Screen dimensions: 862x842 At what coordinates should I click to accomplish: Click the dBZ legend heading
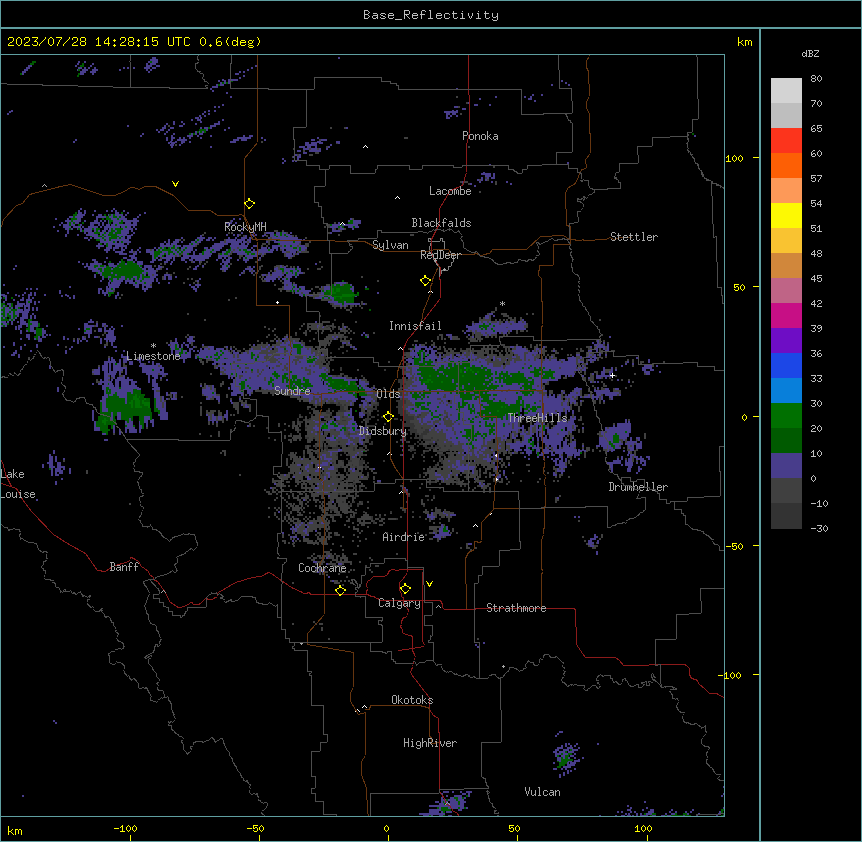click(810, 54)
